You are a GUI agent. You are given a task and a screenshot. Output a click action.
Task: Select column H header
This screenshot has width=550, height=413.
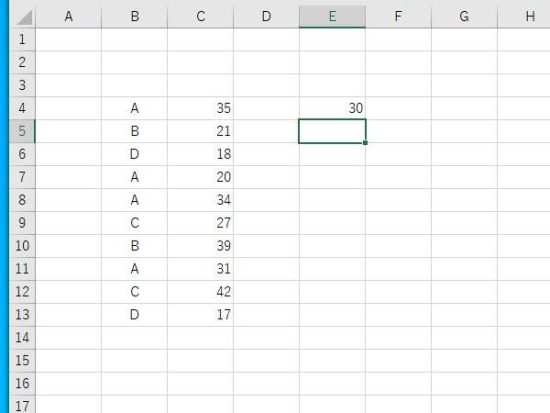click(x=524, y=16)
